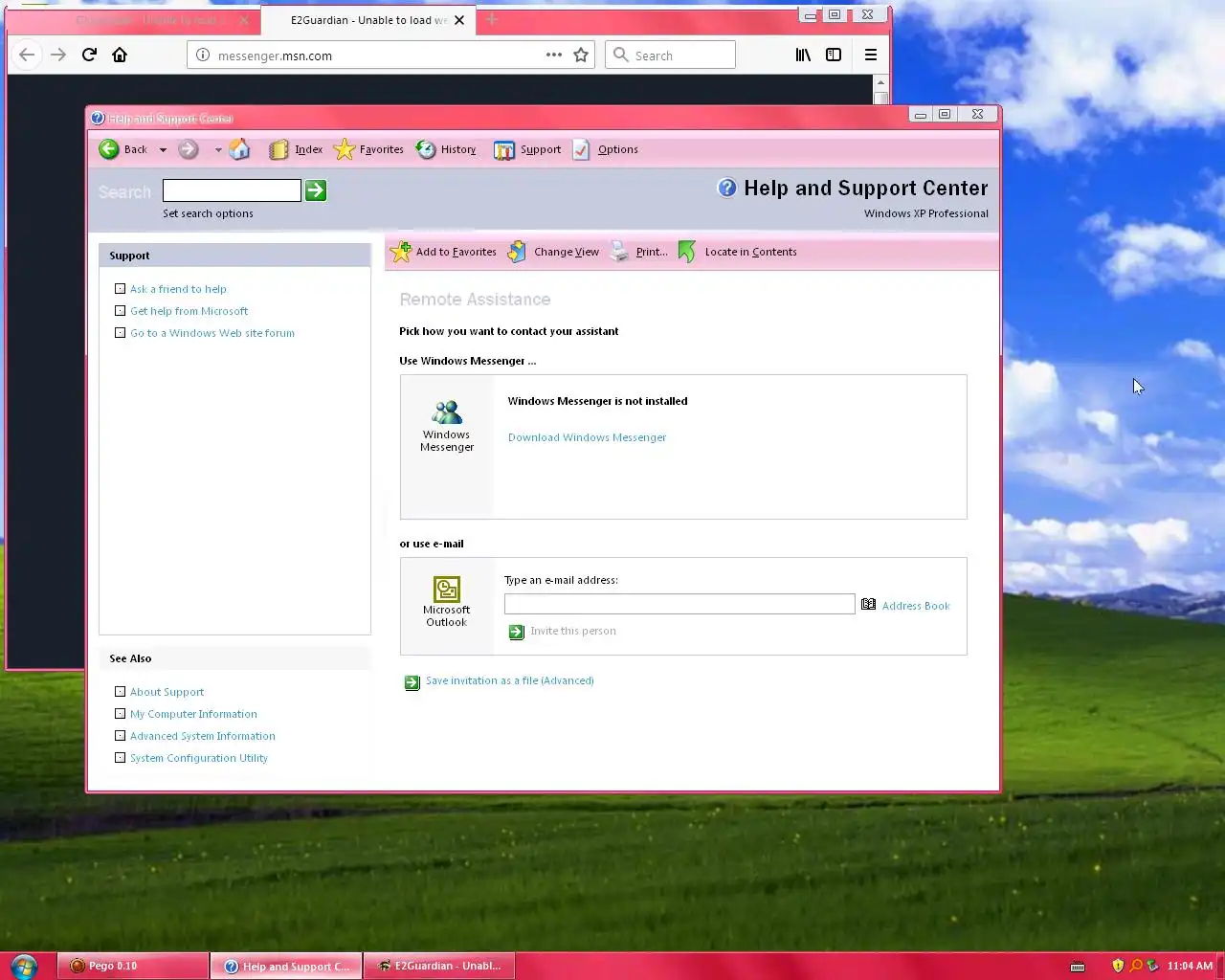The image size is (1225, 980).
Task: Bookmark this page with star icon
Action: point(581,55)
